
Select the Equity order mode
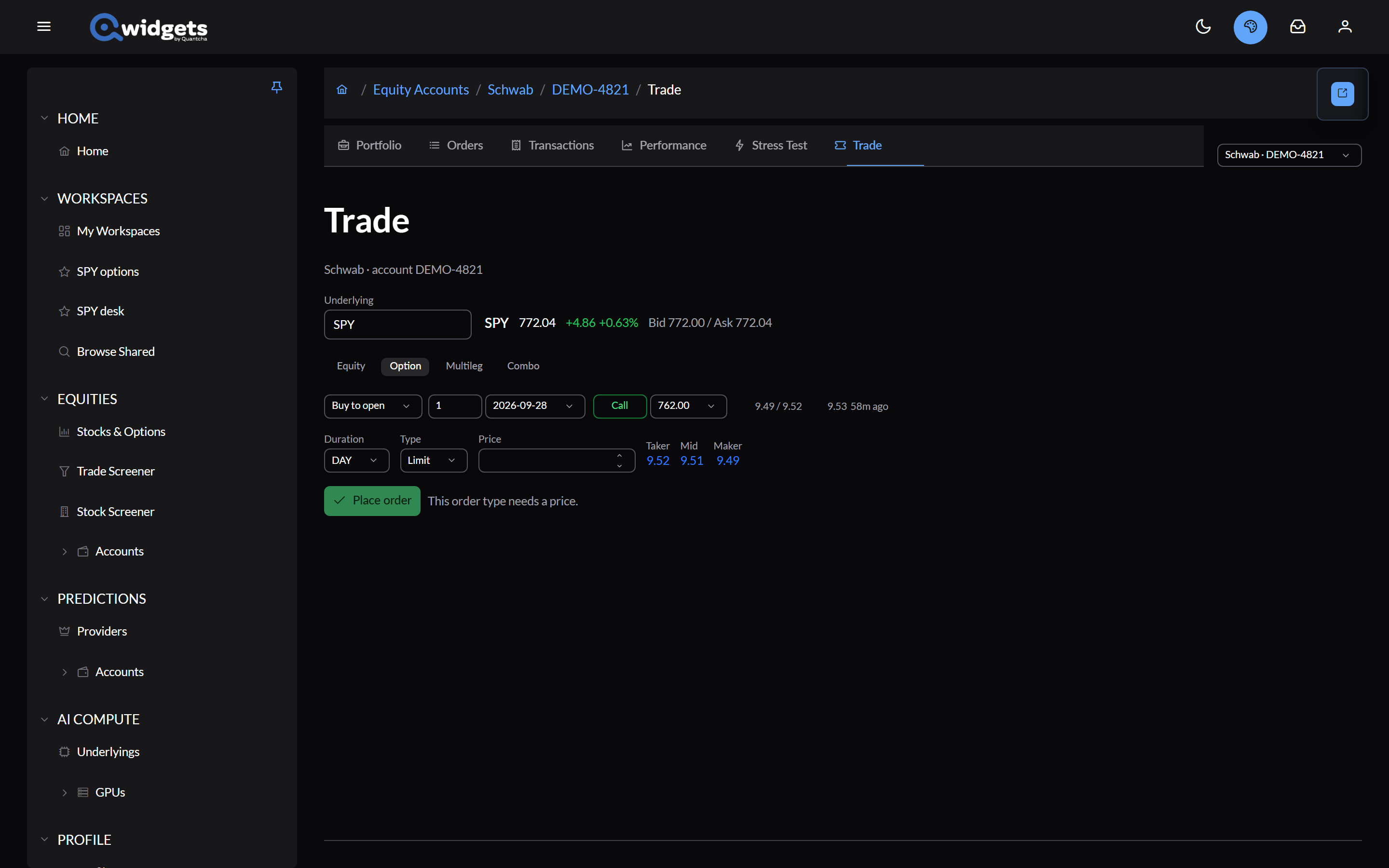tap(351, 366)
